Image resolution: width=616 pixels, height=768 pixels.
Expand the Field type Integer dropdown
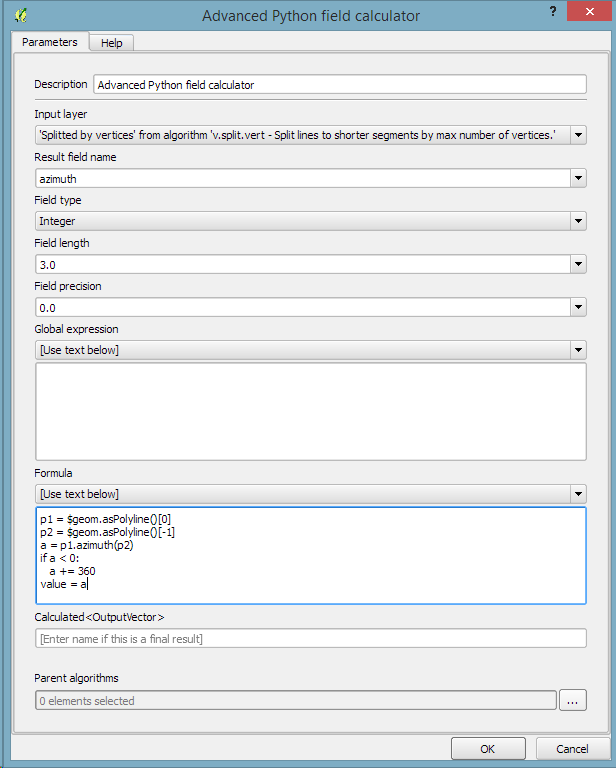coord(577,221)
